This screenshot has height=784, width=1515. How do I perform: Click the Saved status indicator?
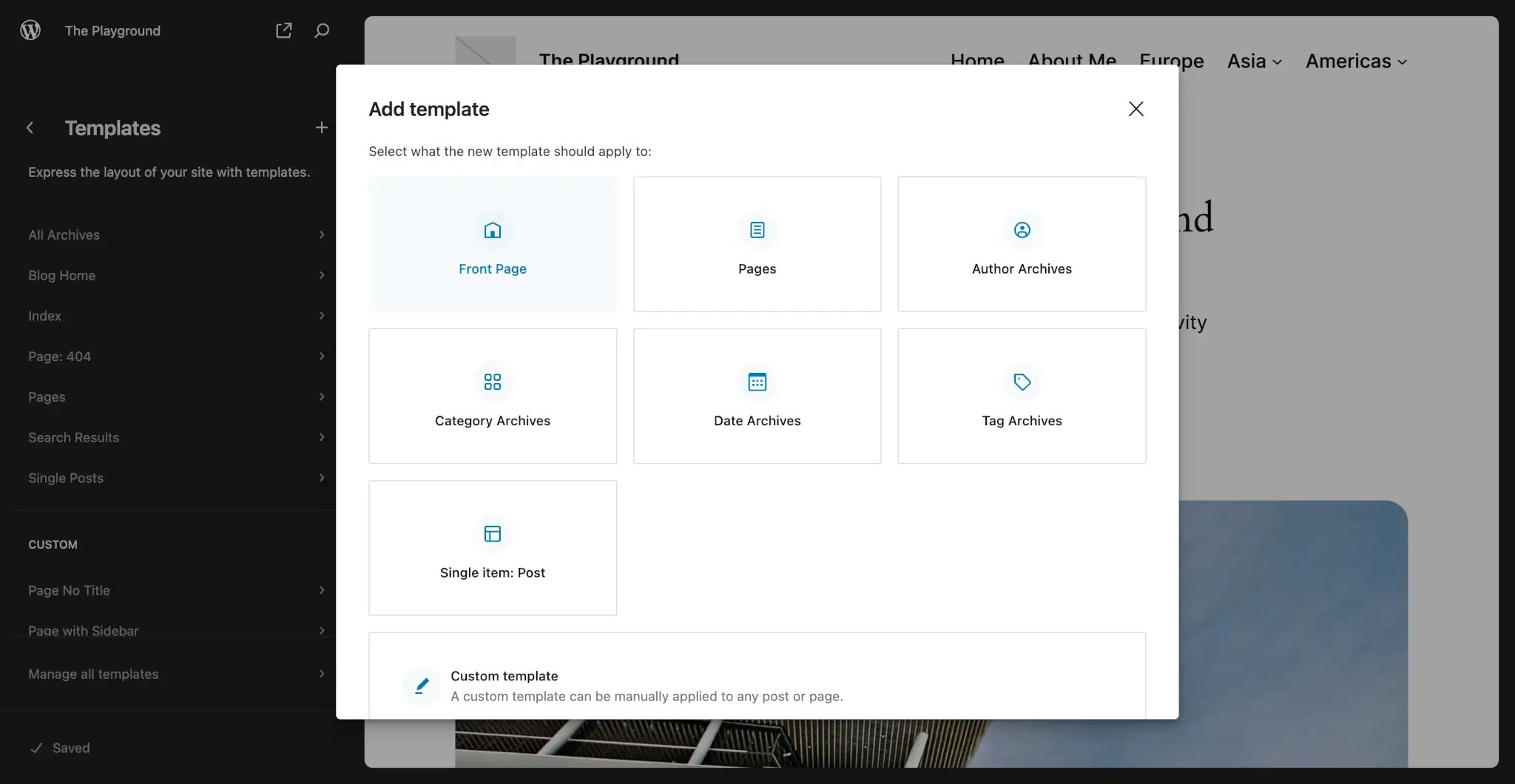click(x=60, y=748)
